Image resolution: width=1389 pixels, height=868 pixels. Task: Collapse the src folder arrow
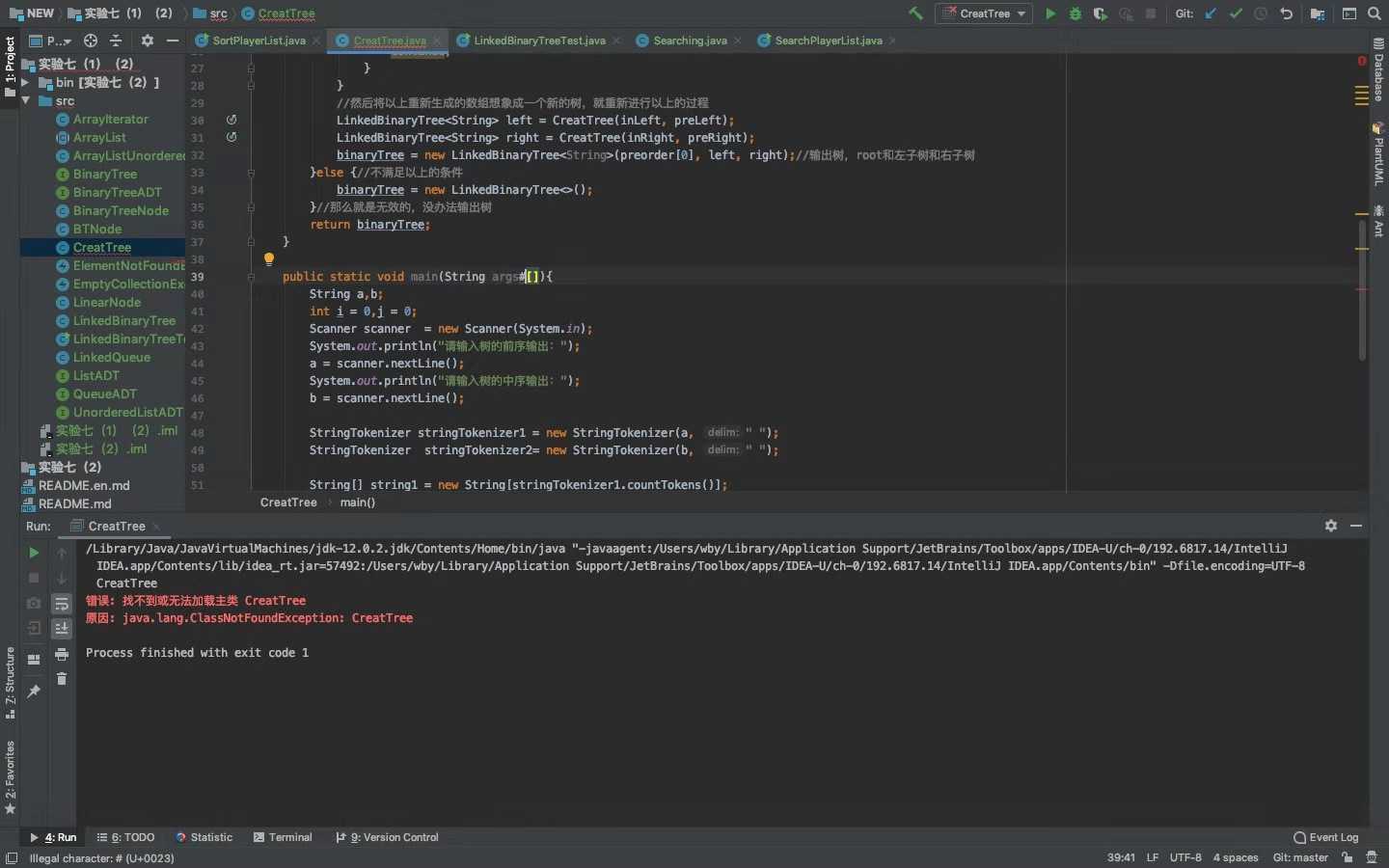click(25, 100)
